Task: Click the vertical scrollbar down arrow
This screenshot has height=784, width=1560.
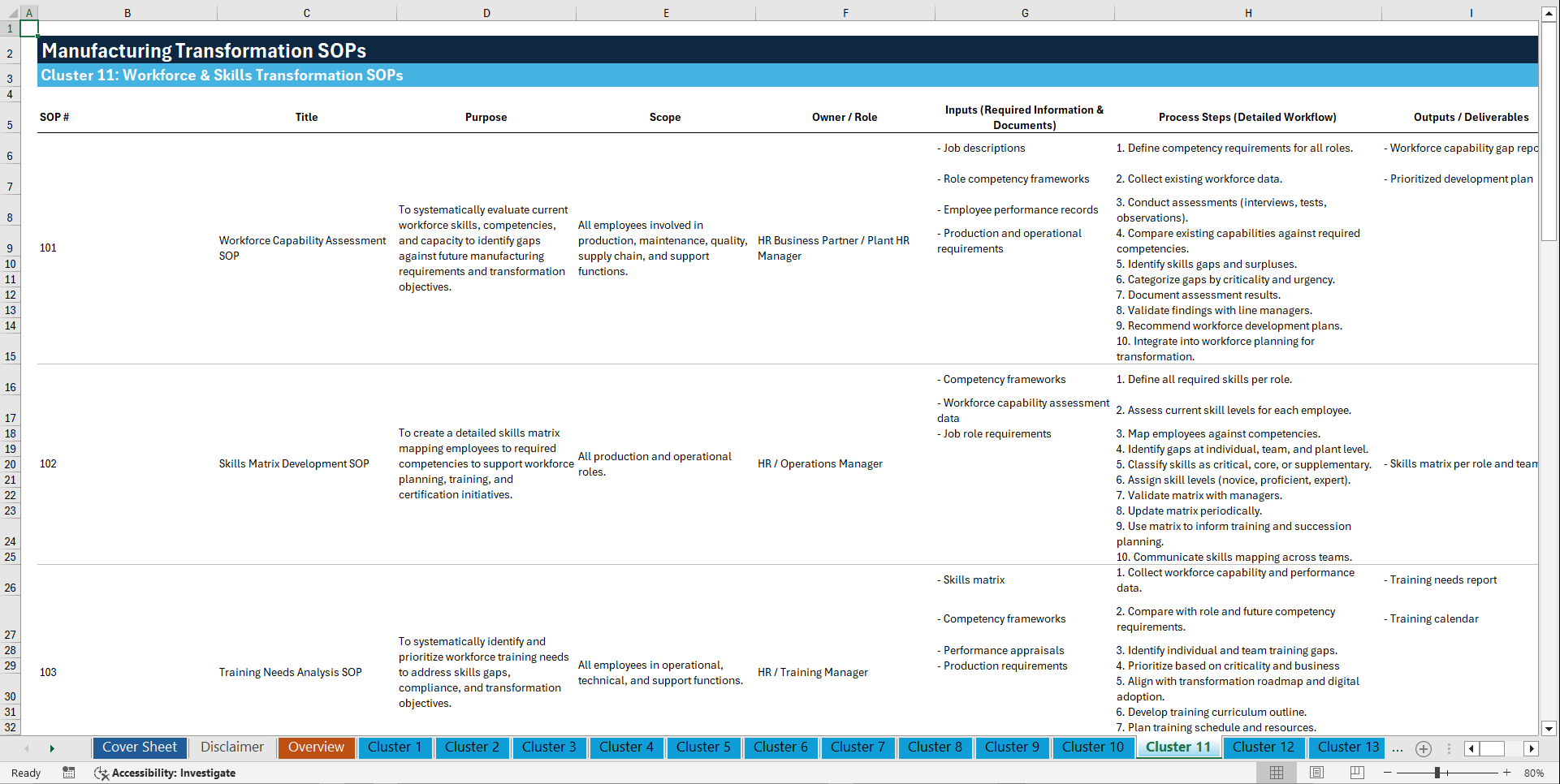Action: (x=1549, y=729)
